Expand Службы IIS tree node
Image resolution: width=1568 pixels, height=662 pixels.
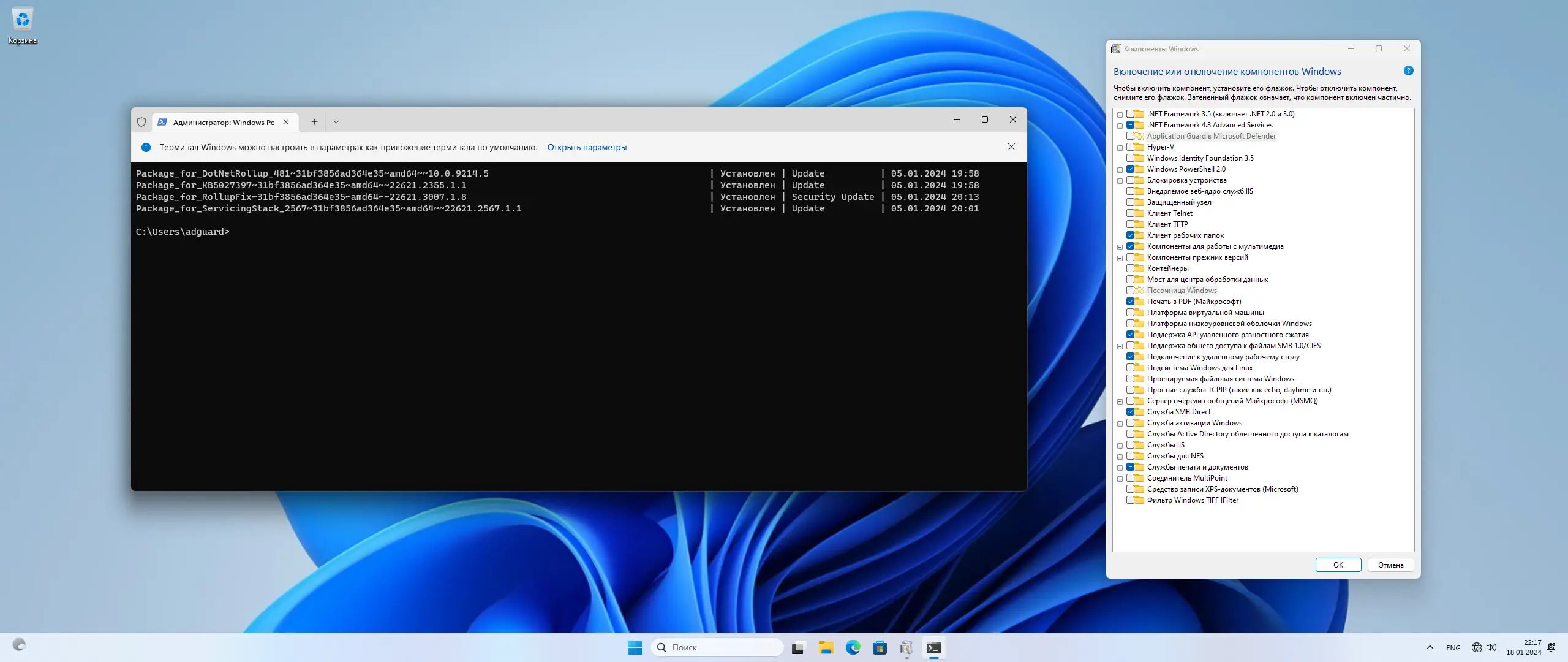[x=1120, y=446]
